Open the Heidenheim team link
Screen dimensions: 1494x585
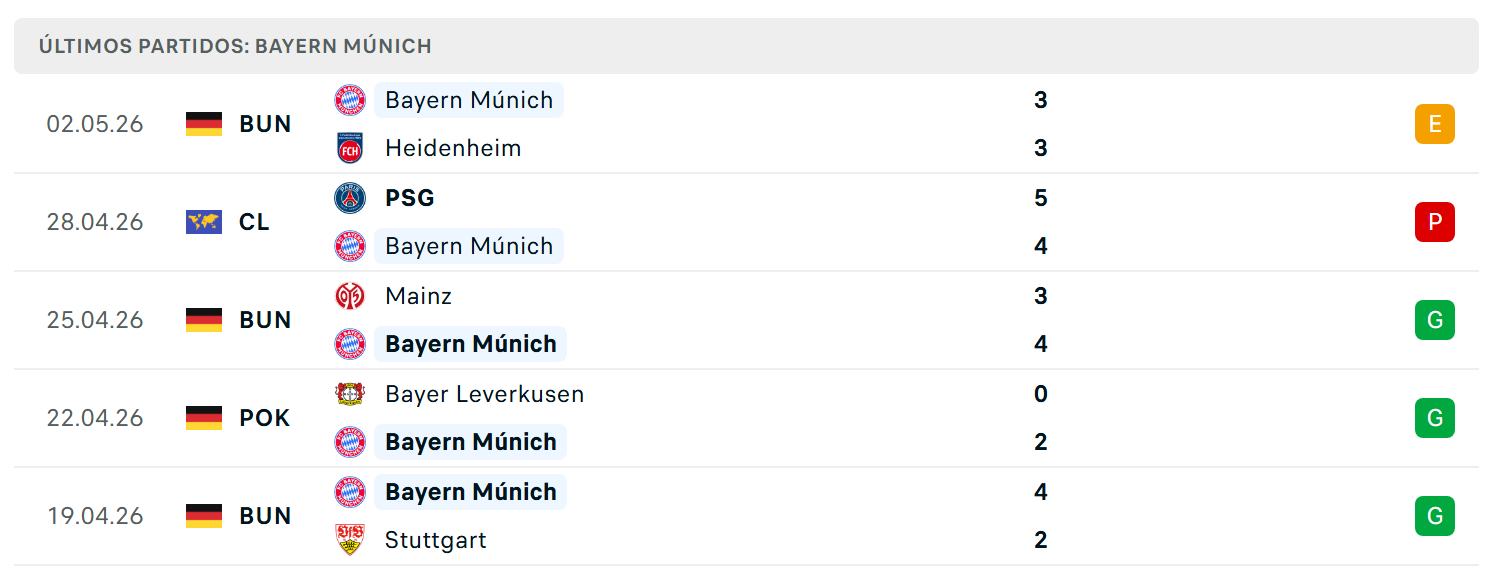453,148
